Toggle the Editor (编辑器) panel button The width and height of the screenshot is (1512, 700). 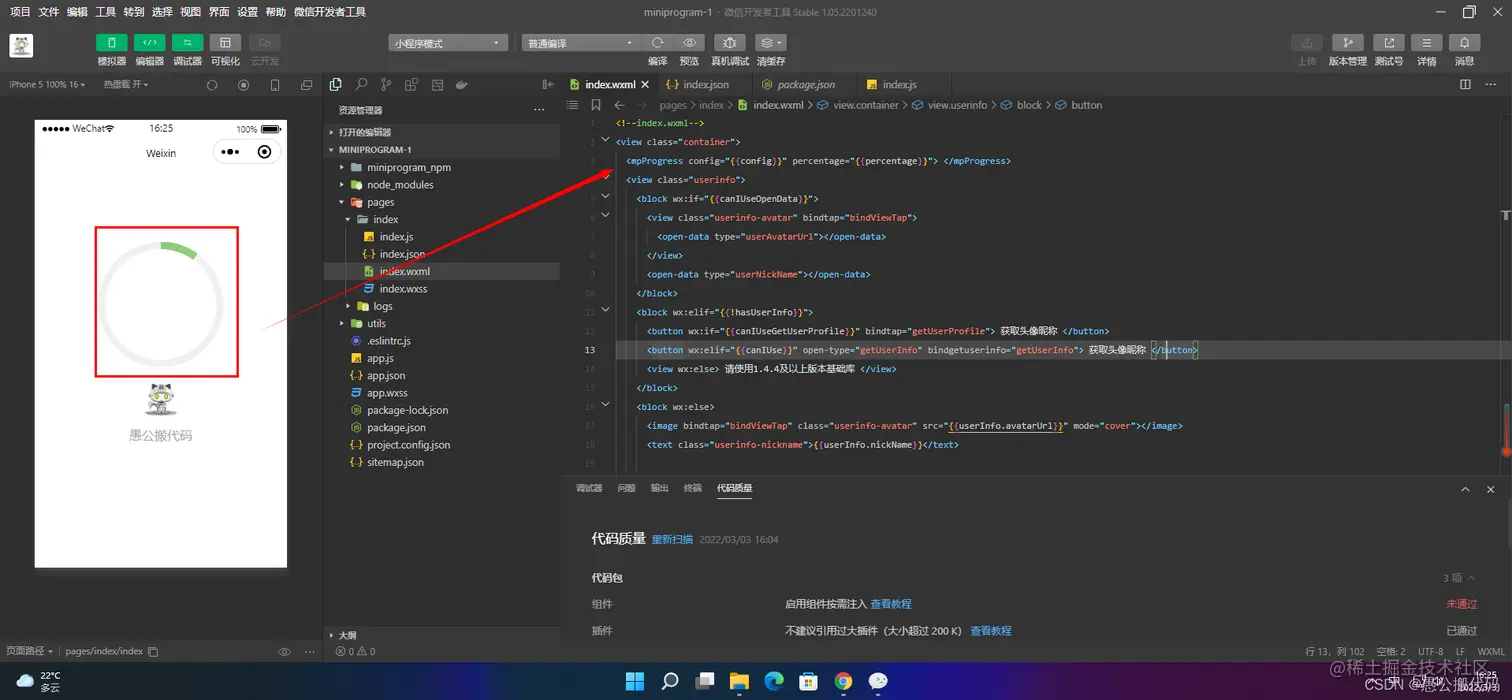149,43
